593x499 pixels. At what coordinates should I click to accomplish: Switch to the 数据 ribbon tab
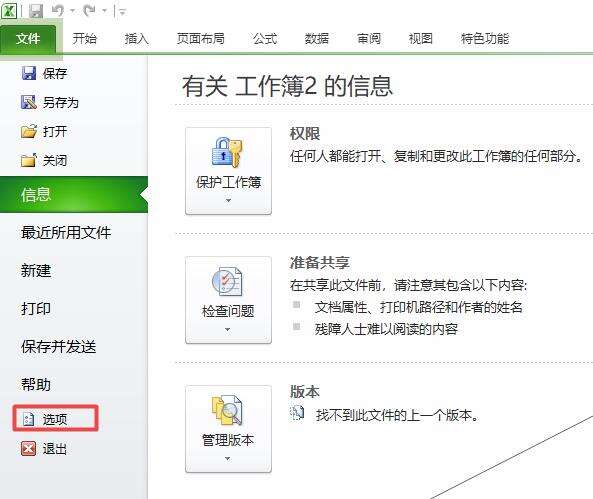[317, 39]
